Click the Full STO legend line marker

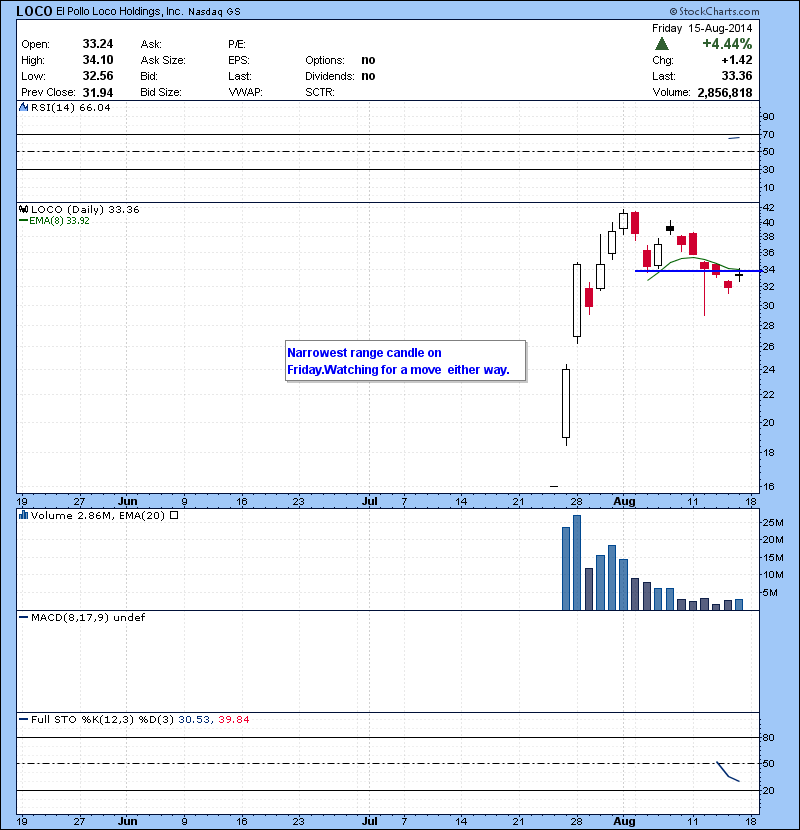[23, 719]
